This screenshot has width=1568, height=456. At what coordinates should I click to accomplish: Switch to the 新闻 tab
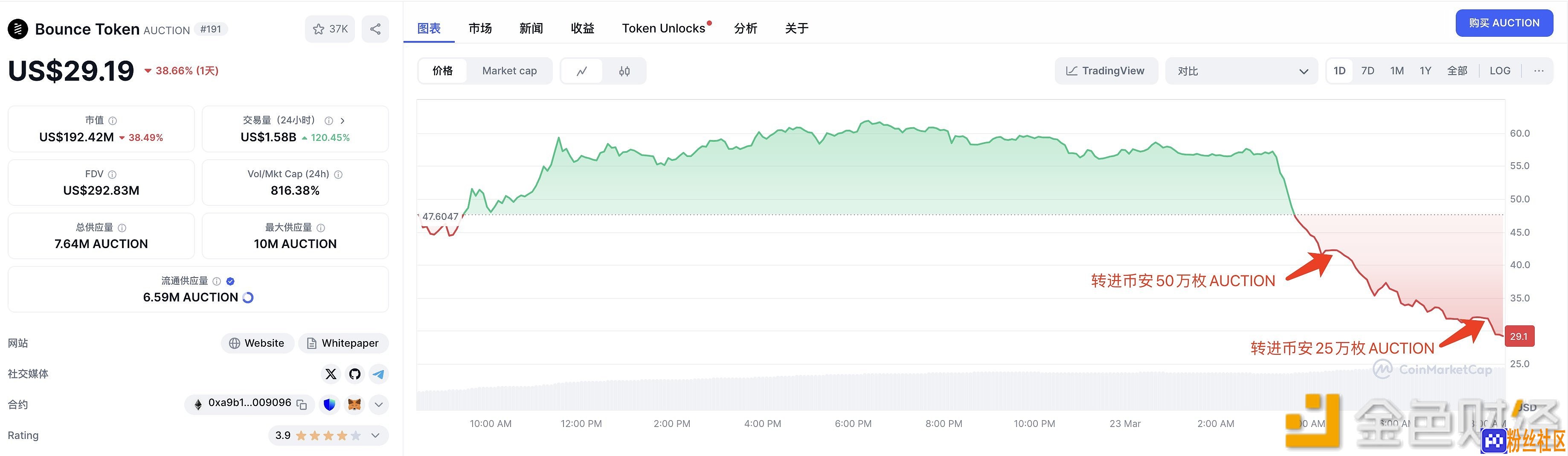[531, 28]
